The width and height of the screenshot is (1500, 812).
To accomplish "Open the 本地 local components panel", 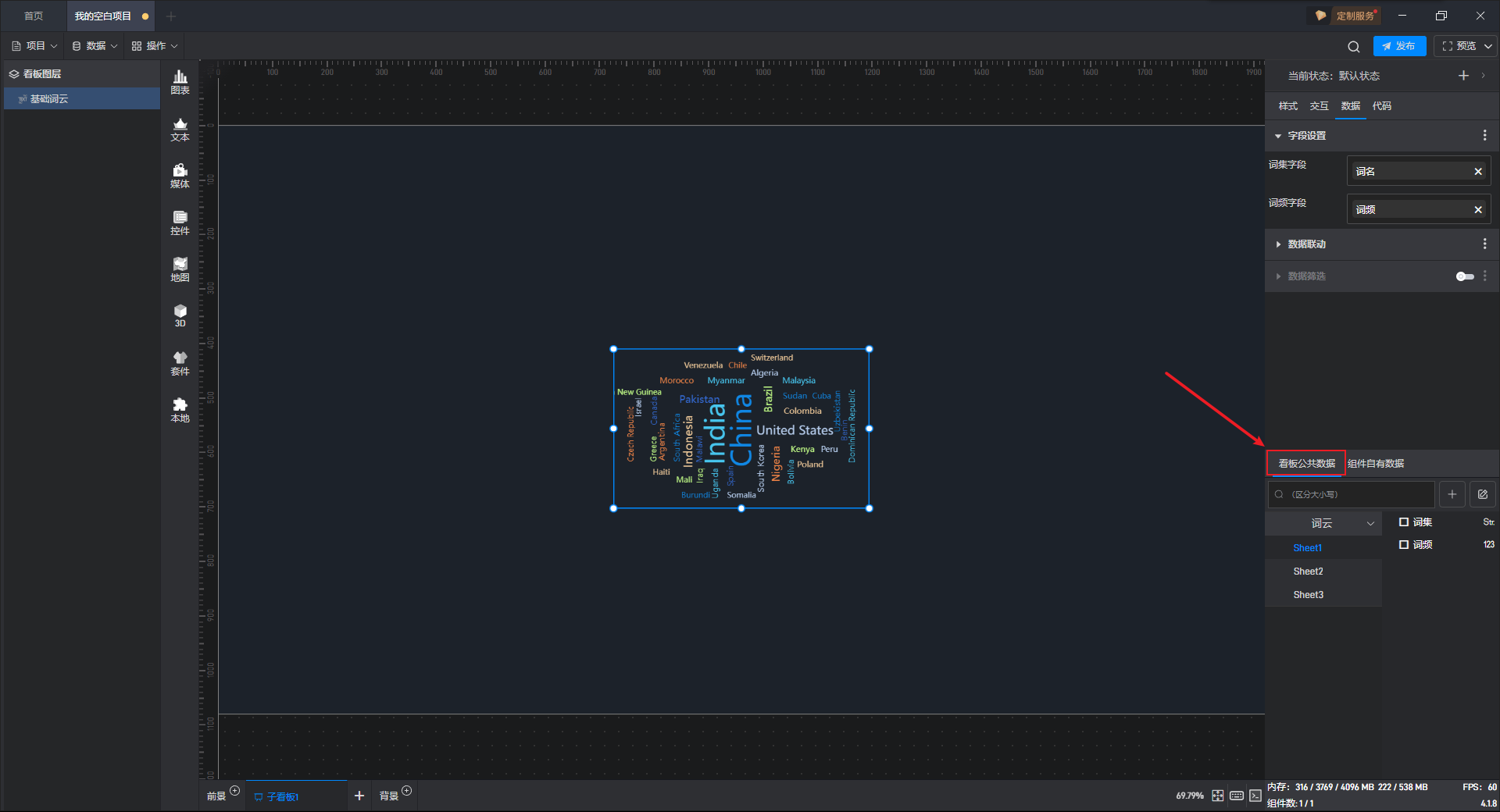I will [180, 410].
